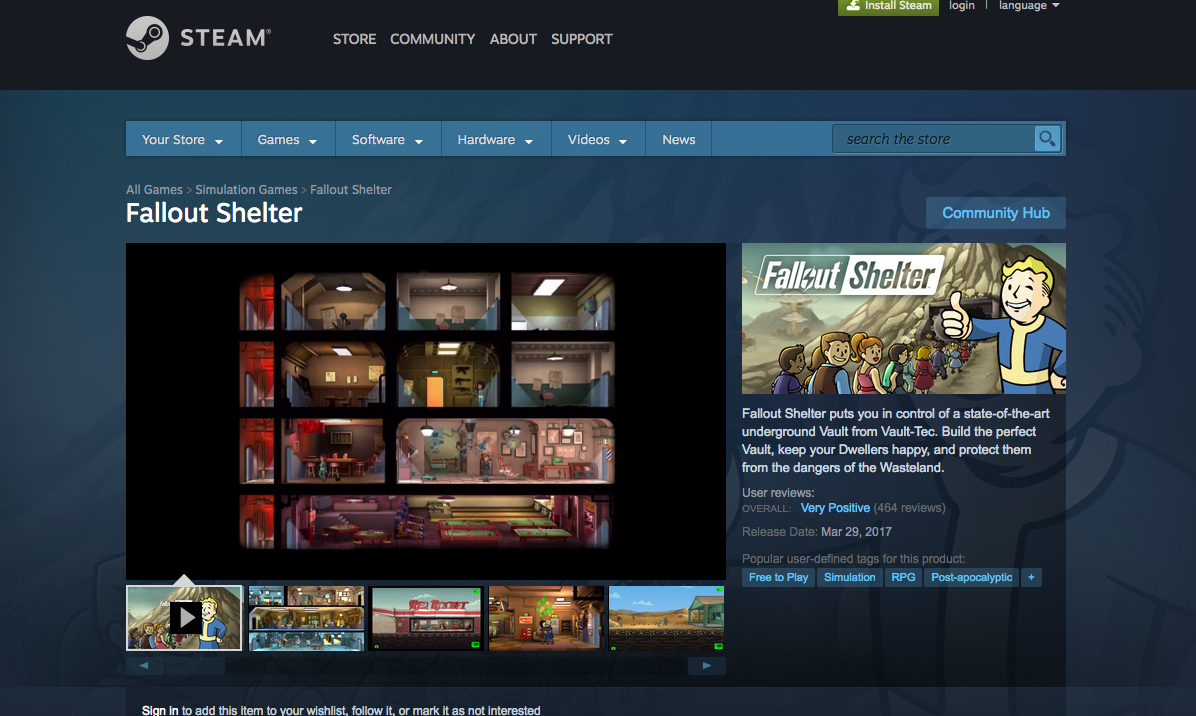Open the Software dropdown menu
Image resolution: width=1196 pixels, height=716 pixels.
click(387, 140)
